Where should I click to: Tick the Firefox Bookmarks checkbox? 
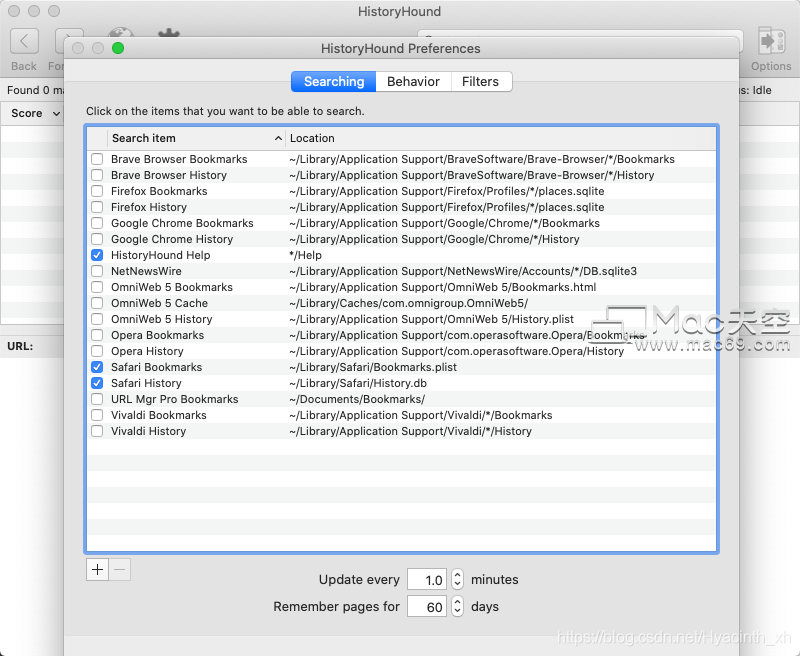[97, 191]
